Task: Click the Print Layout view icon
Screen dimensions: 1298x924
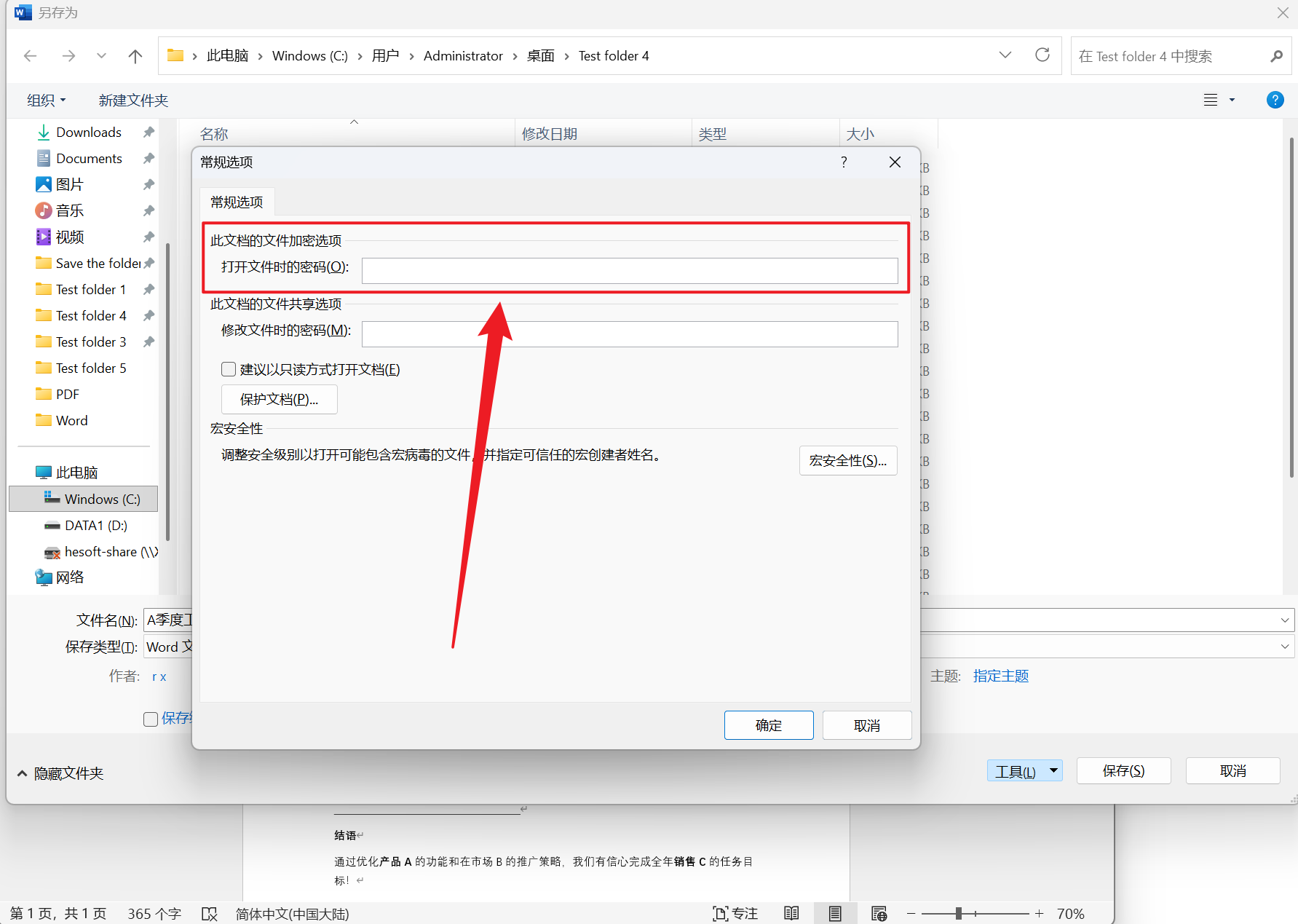Action: 835,912
